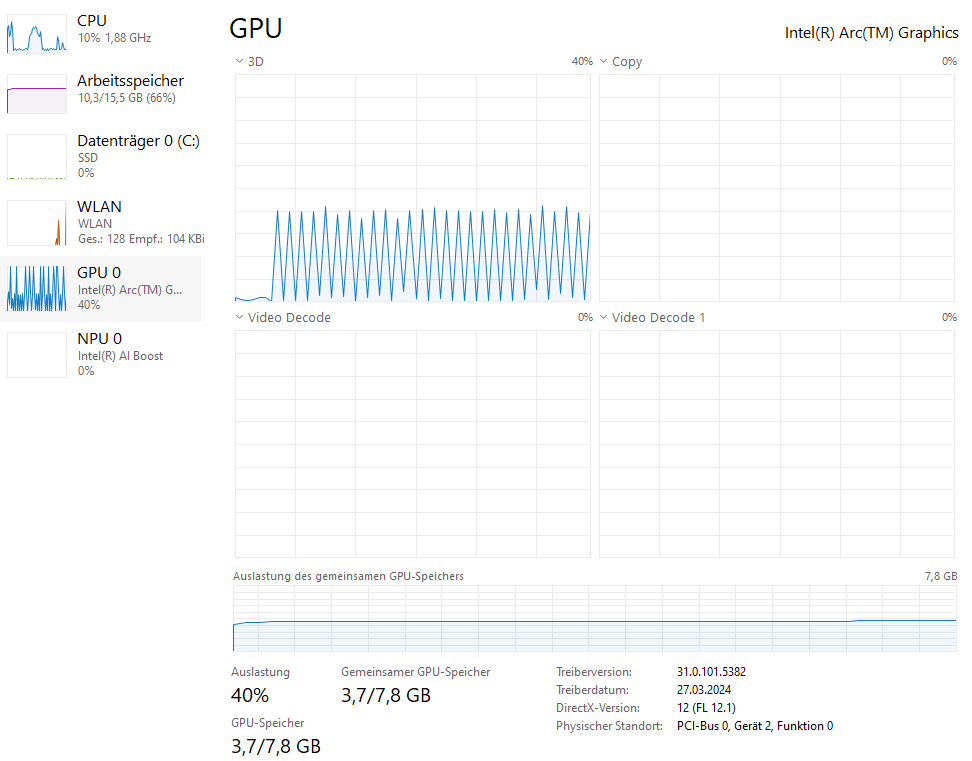
Task: Click the Video Decode 1 graph area
Action: pyautogui.click(x=778, y=443)
